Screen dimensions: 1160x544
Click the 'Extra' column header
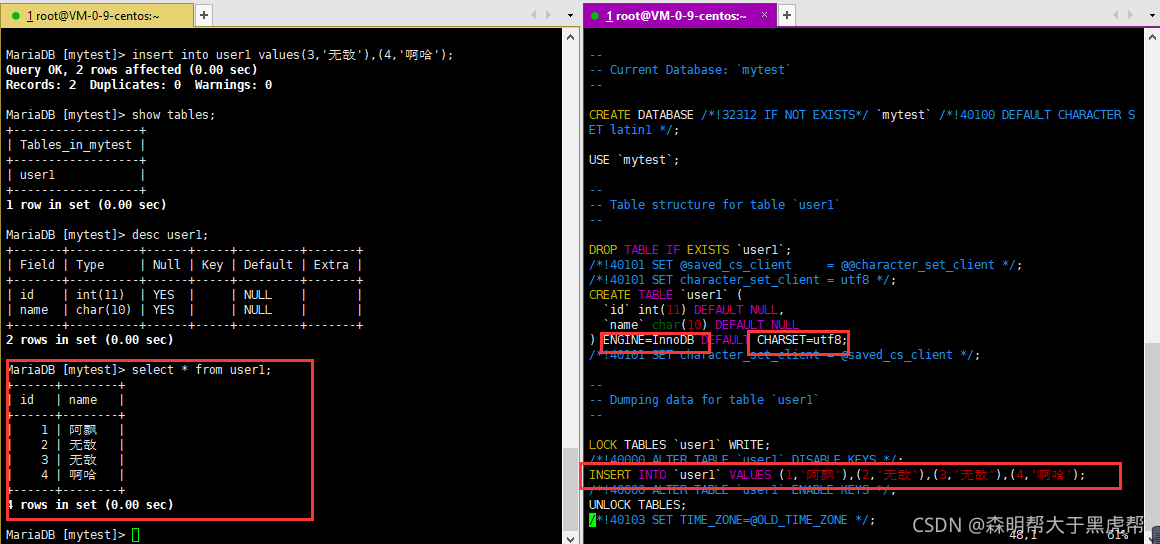331,265
